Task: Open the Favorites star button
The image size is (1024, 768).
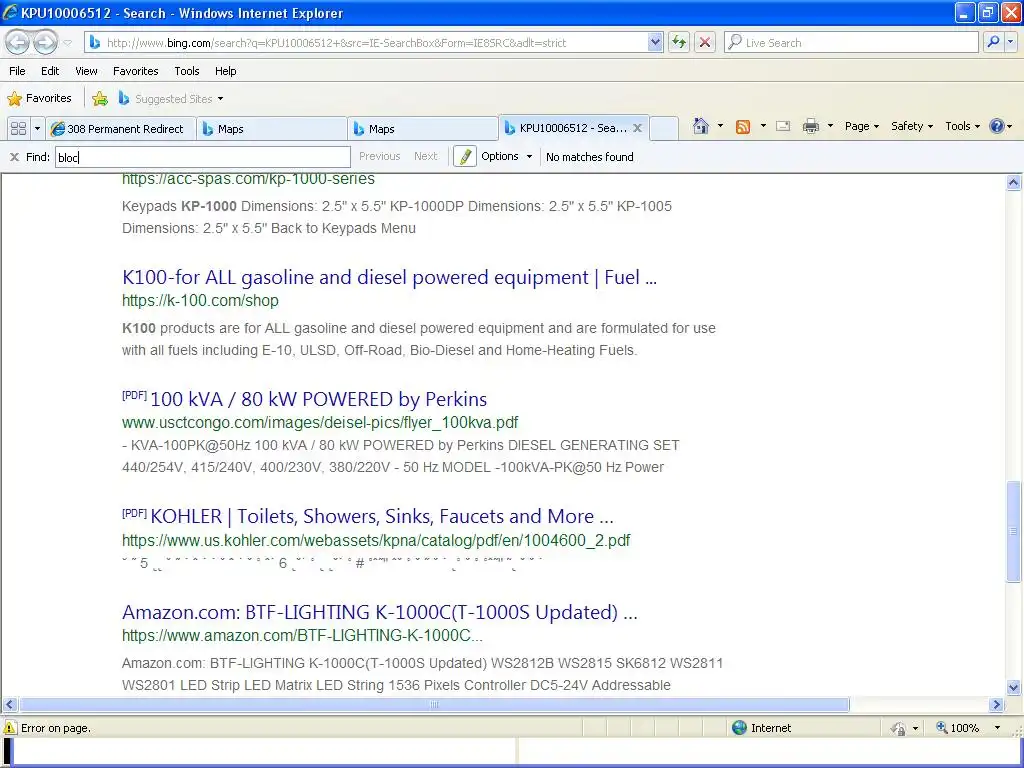Action: (x=40, y=99)
